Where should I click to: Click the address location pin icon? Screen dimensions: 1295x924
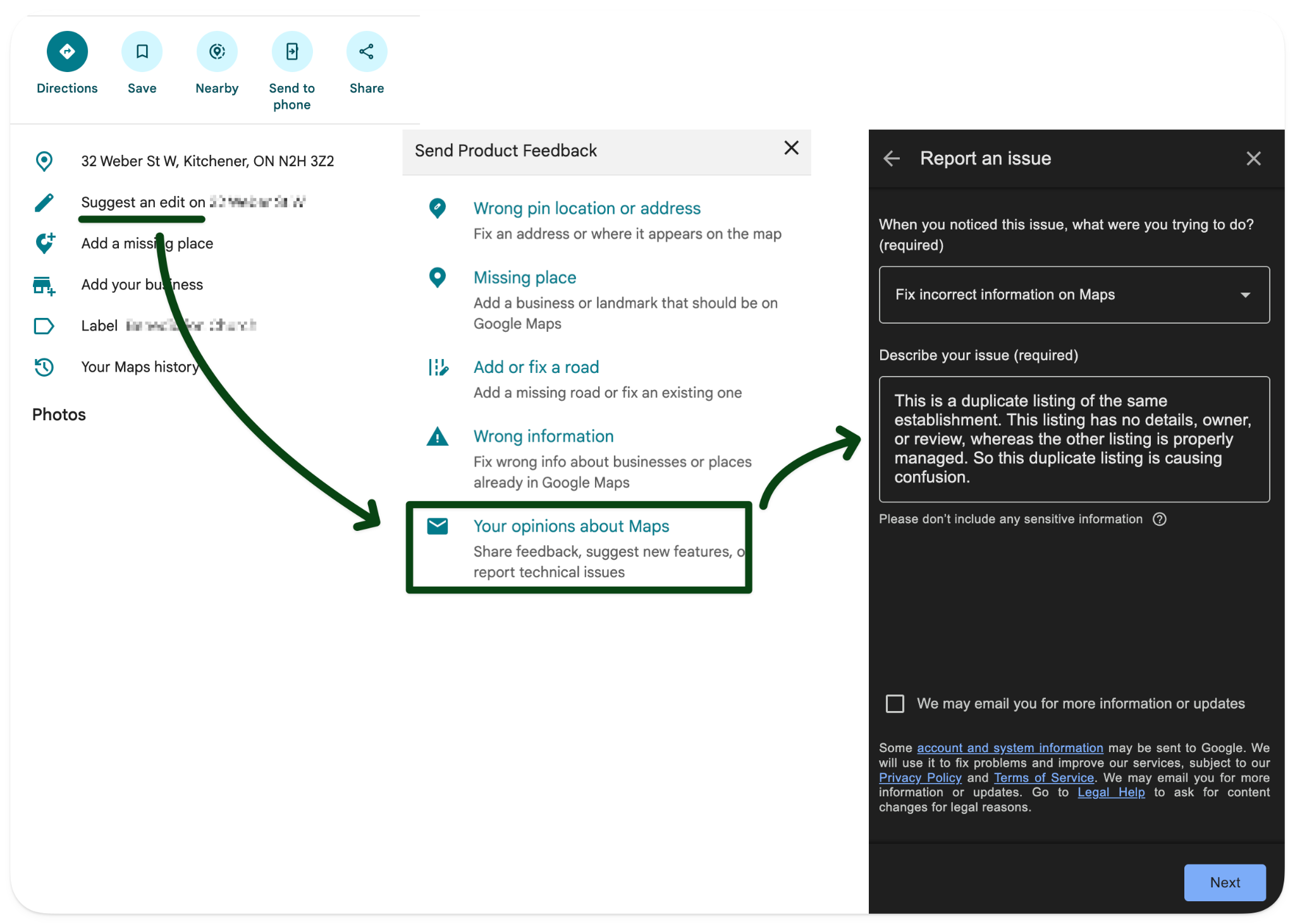44,161
